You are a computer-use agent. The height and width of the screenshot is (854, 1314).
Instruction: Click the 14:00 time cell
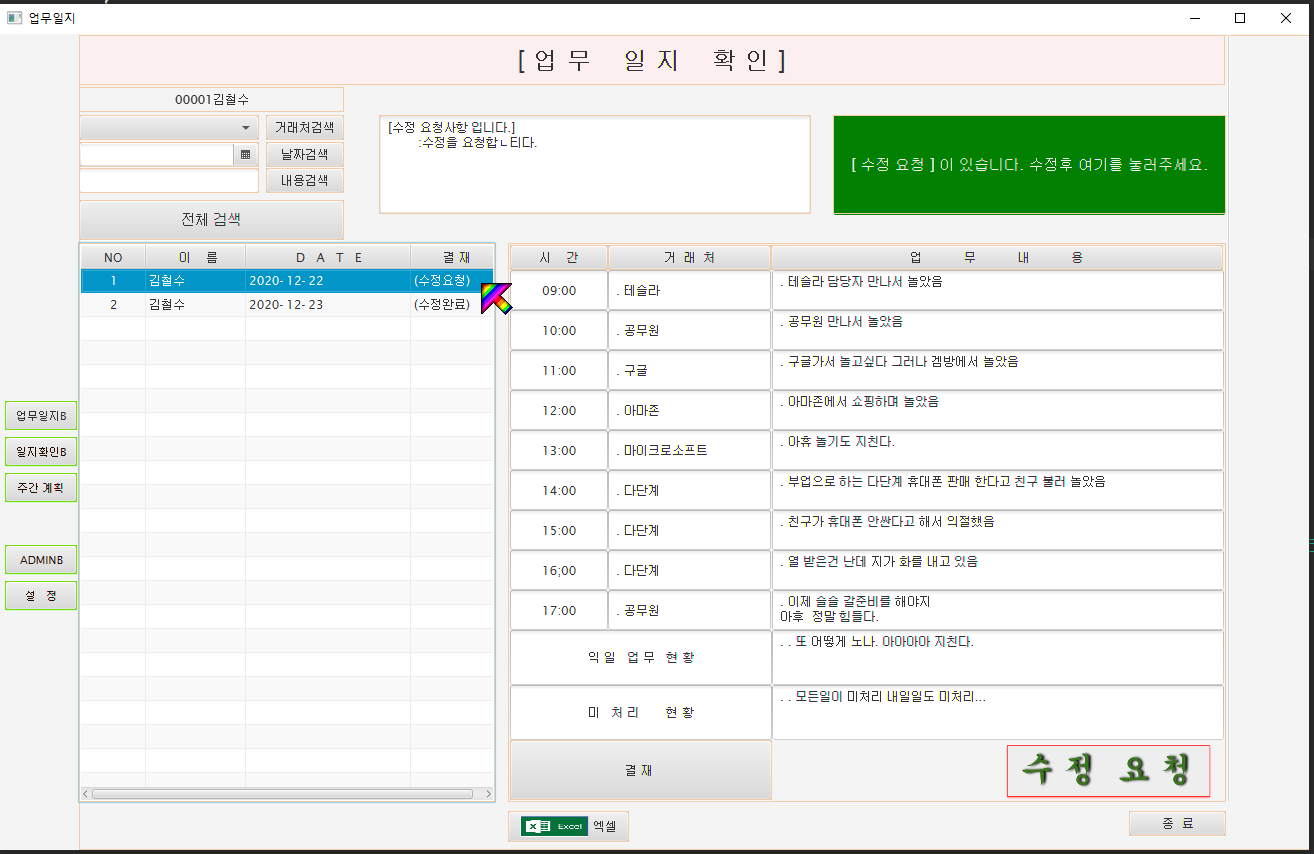(559, 490)
